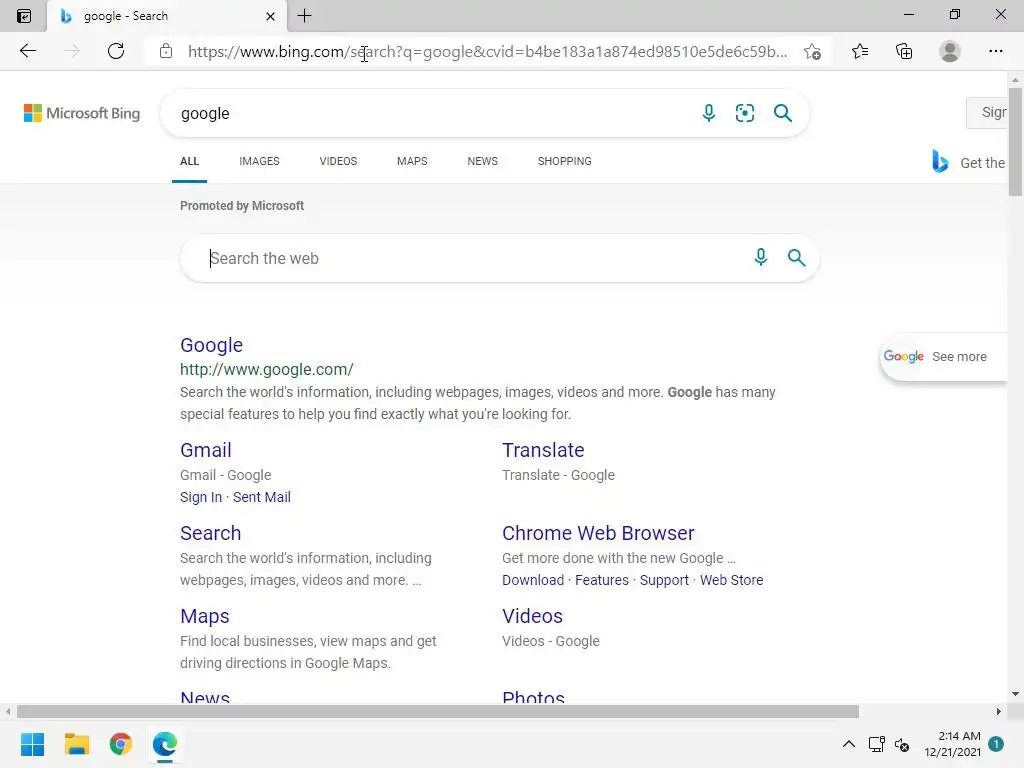Click magnifier in 'Search the web' box
The height and width of the screenshot is (768, 1024).
pyautogui.click(x=796, y=257)
